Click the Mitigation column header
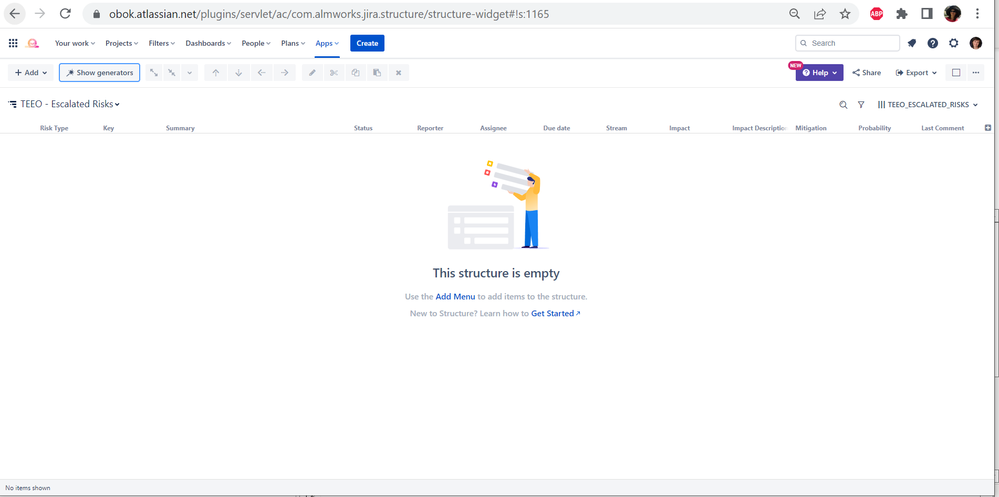This screenshot has height=497, width=999. (x=811, y=128)
